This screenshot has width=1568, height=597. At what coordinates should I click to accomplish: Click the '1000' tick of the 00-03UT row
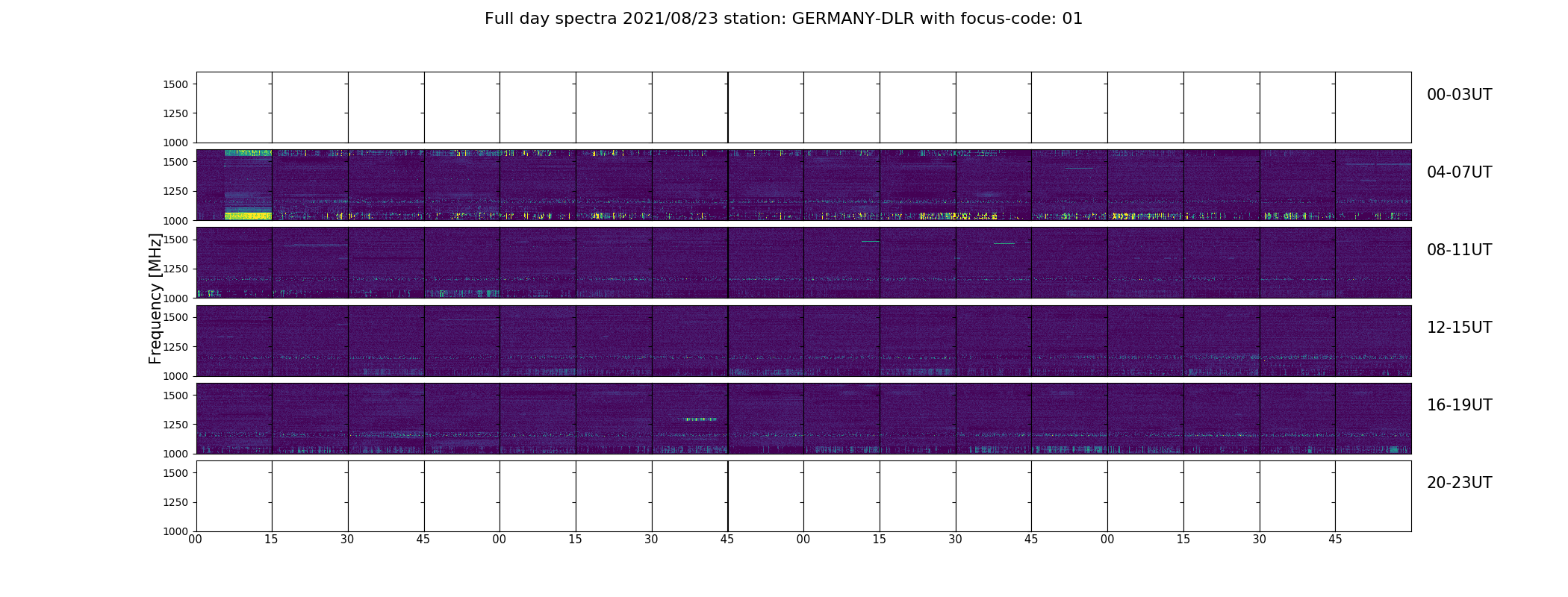tap(175, 143)
